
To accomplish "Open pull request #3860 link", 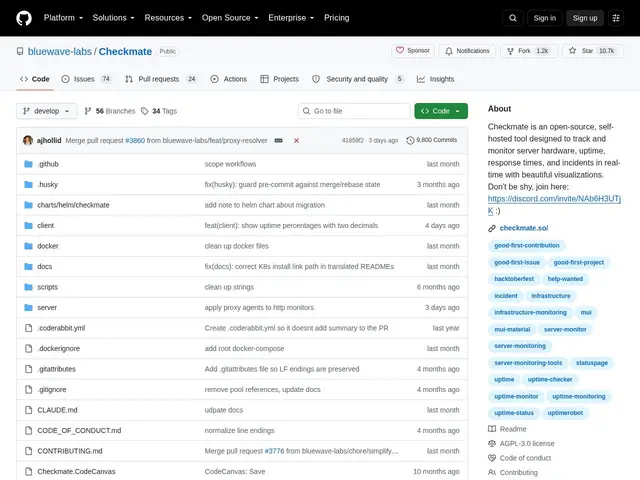I will 135,140.
